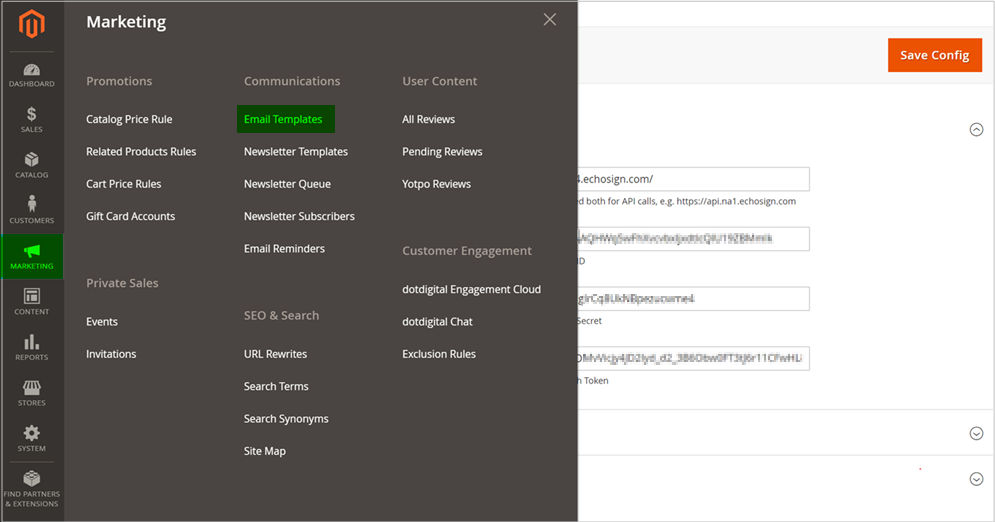This screenshot has width=995, height=522.
Task: Go to Newsletter Subscribers link
Action: [x=299, y=216]
